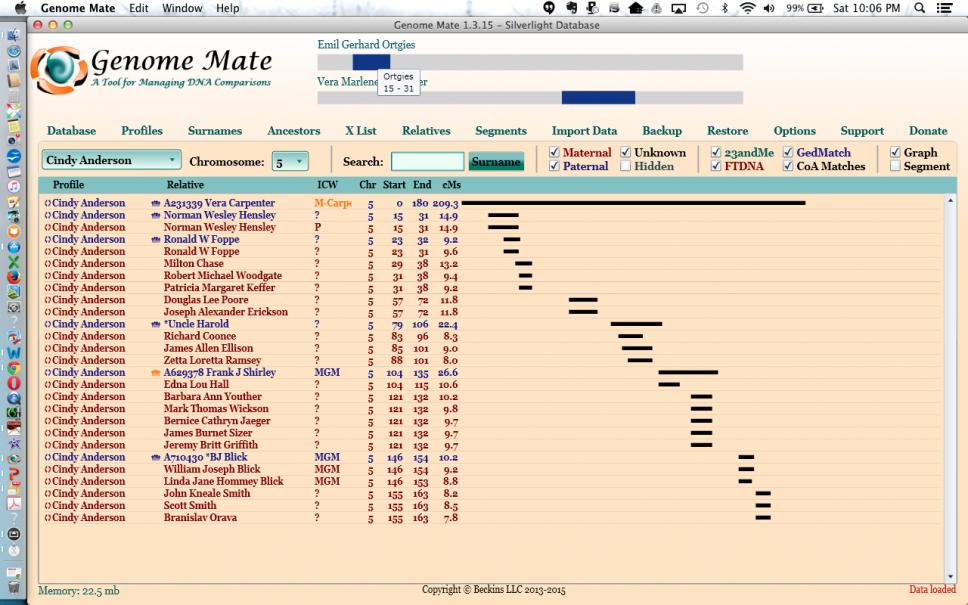Click the blue segment on Vera Marlene bar

598,98
